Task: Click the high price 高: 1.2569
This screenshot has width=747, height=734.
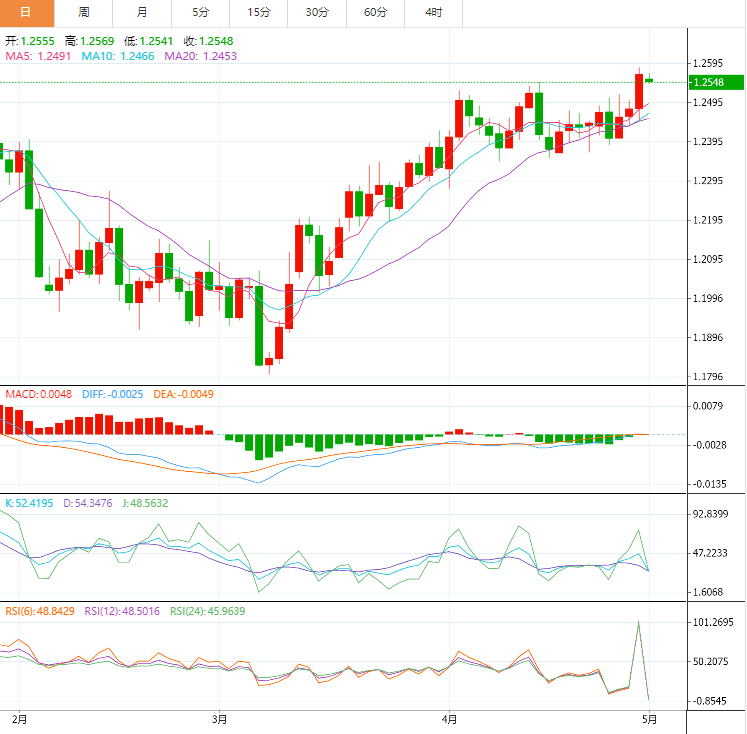Action: [x=90, y=41]
